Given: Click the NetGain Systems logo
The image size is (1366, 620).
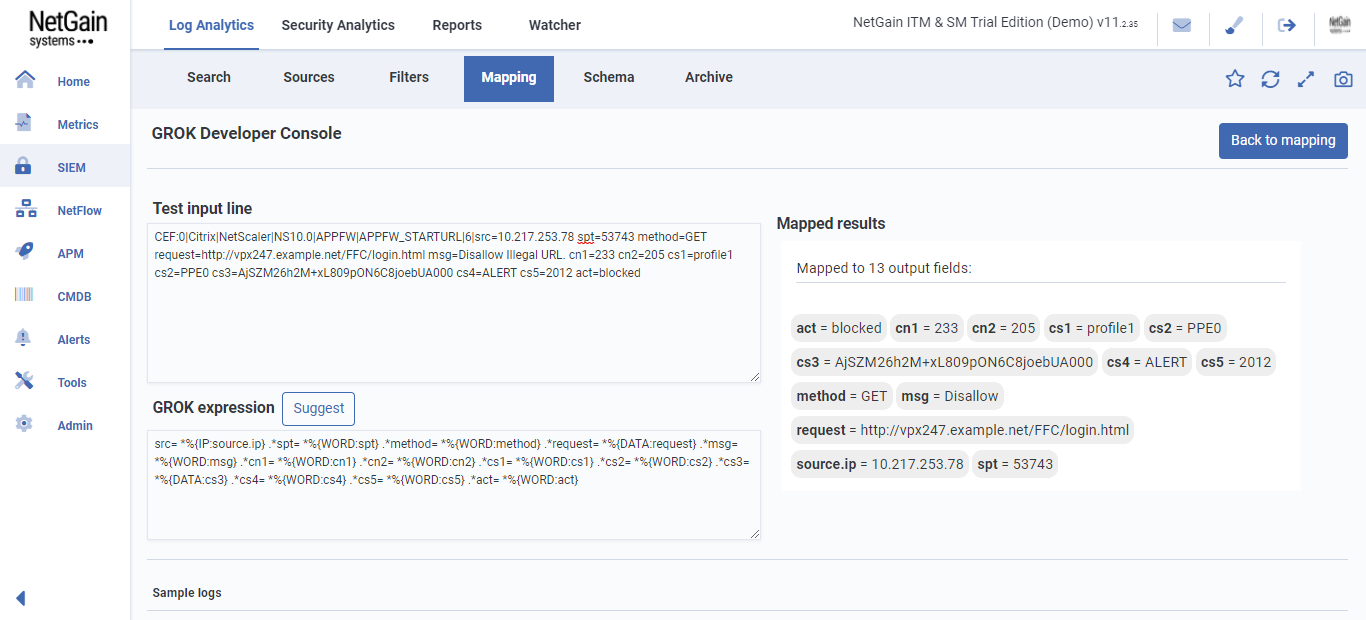Looking at the screenshot, I should (66, 28).
